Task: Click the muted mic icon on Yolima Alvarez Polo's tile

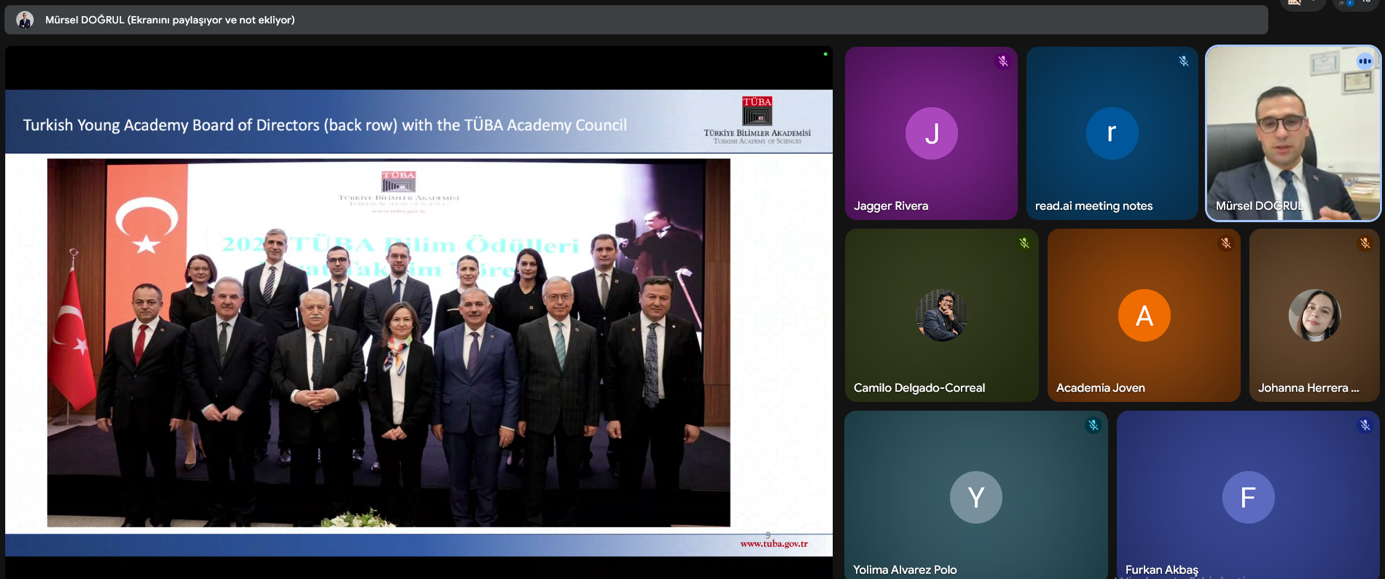Action: point(1093,425)
